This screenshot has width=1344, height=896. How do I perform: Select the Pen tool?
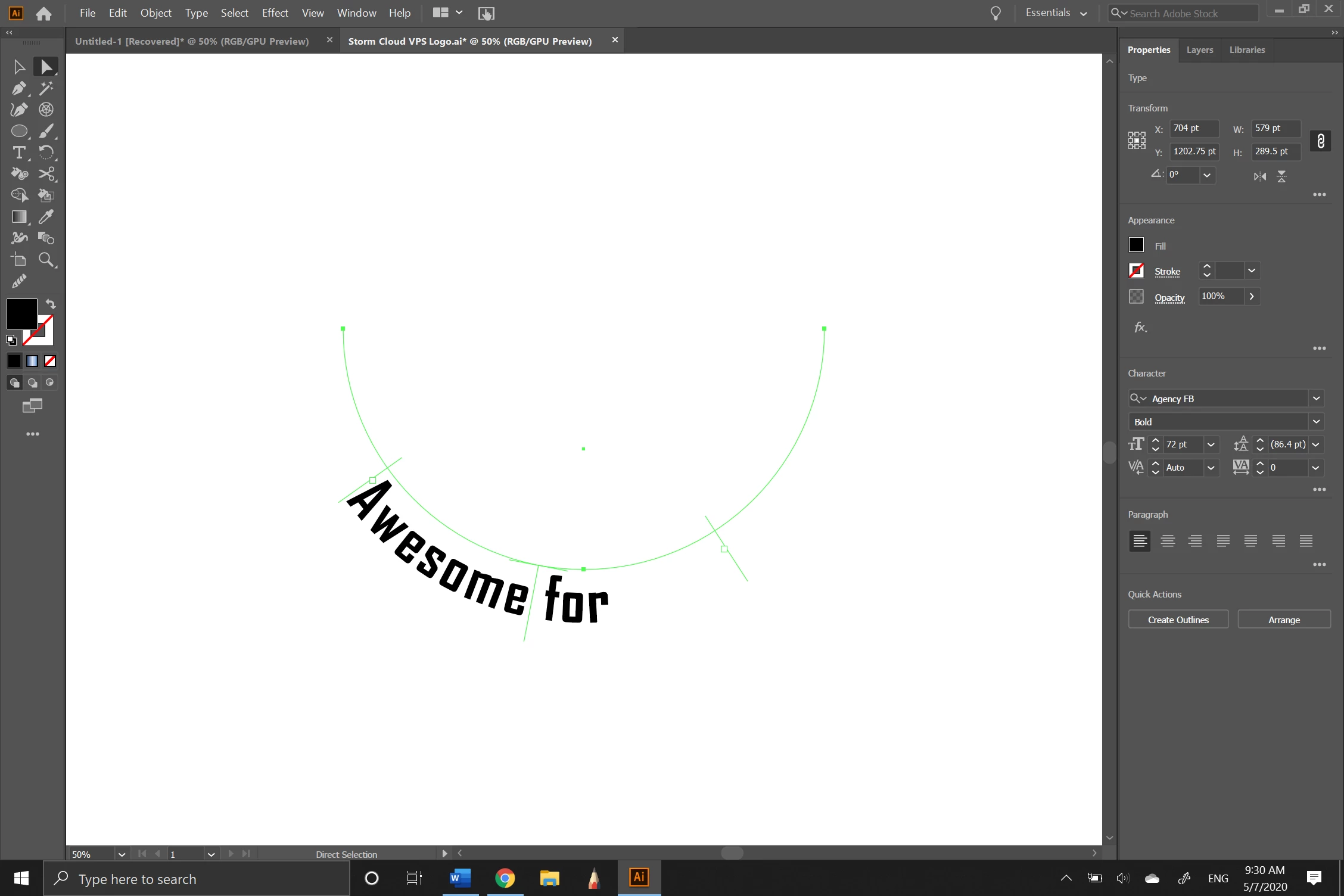click(18, 88)
